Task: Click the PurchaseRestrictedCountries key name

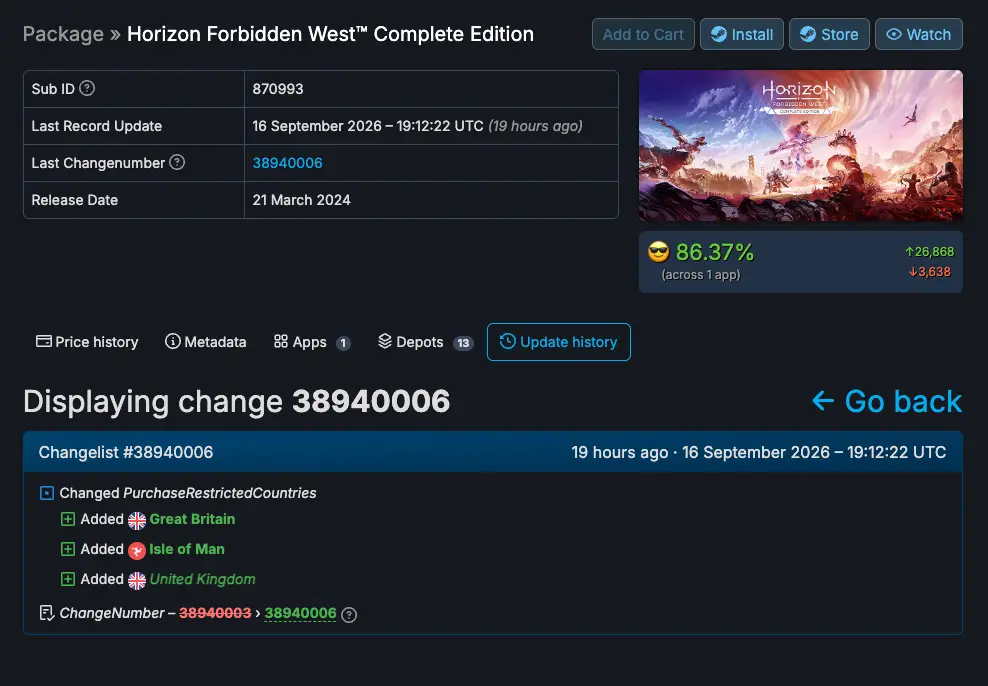Action: pos(220,493)
